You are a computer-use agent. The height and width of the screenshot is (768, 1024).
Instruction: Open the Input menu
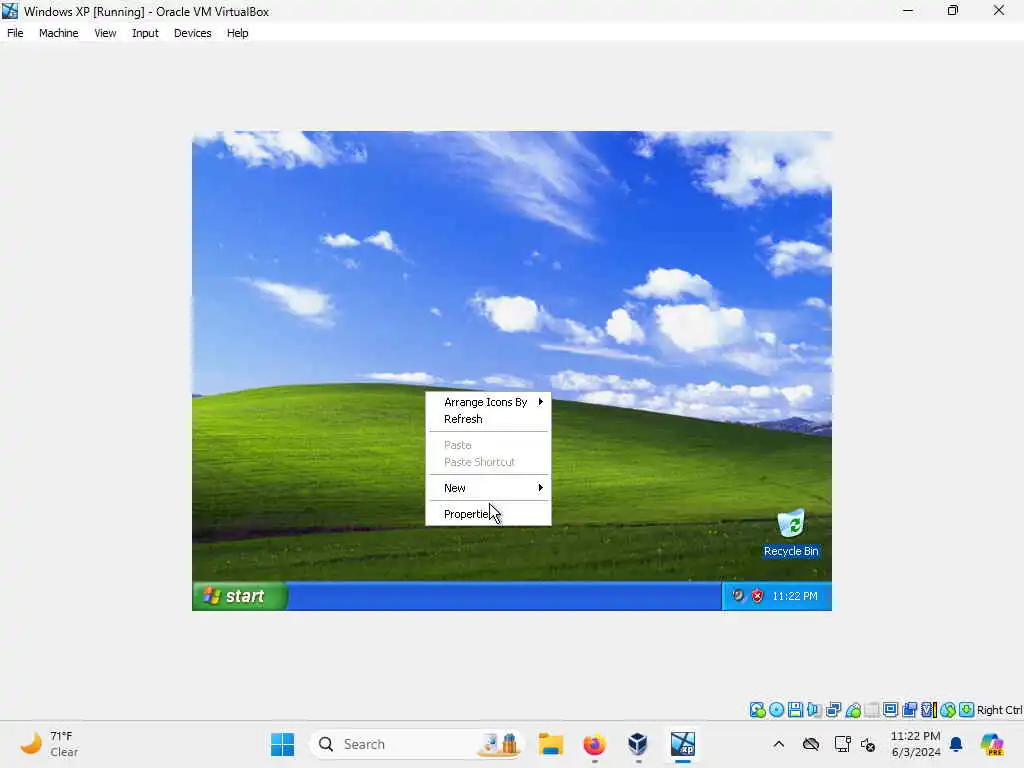145,33
